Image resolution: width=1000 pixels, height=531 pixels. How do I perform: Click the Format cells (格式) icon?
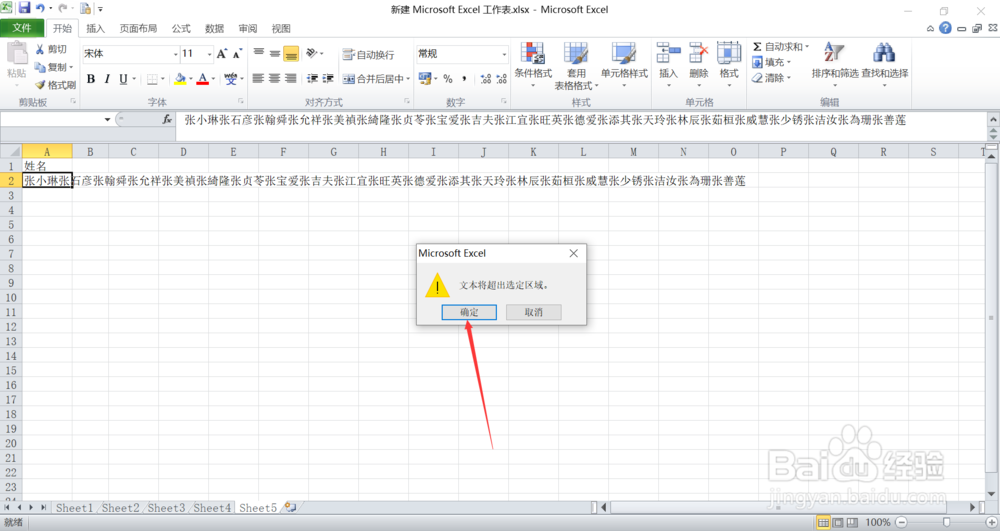coord(729,54)
